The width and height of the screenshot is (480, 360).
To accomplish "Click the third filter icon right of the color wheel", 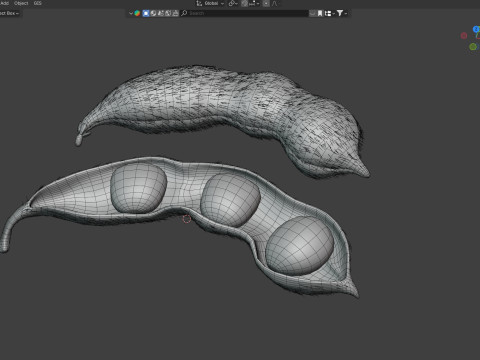I will point(161,13).
